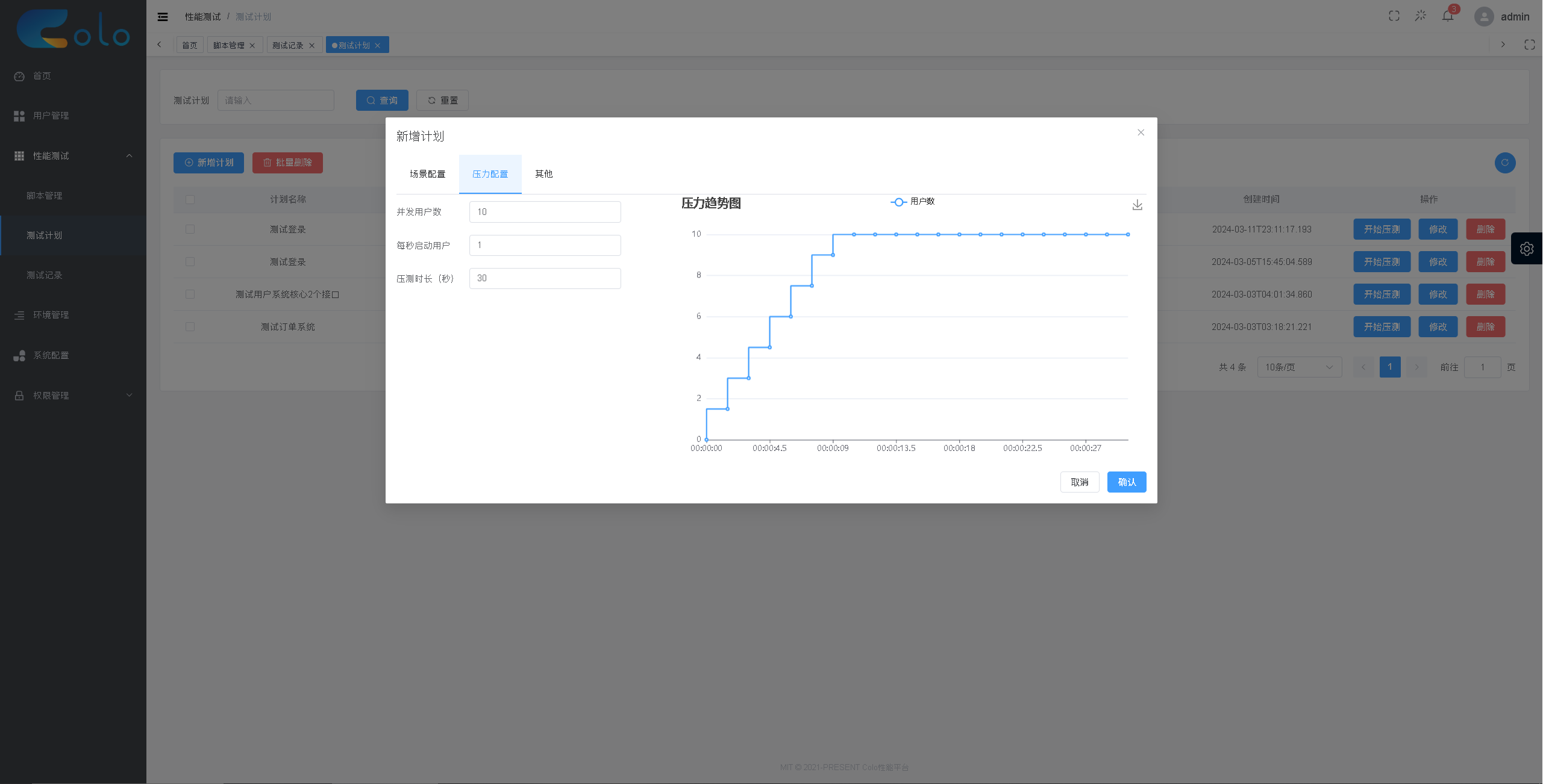
Task: Check the second 测试登录 row checkbox
Action: coord(190,262)
